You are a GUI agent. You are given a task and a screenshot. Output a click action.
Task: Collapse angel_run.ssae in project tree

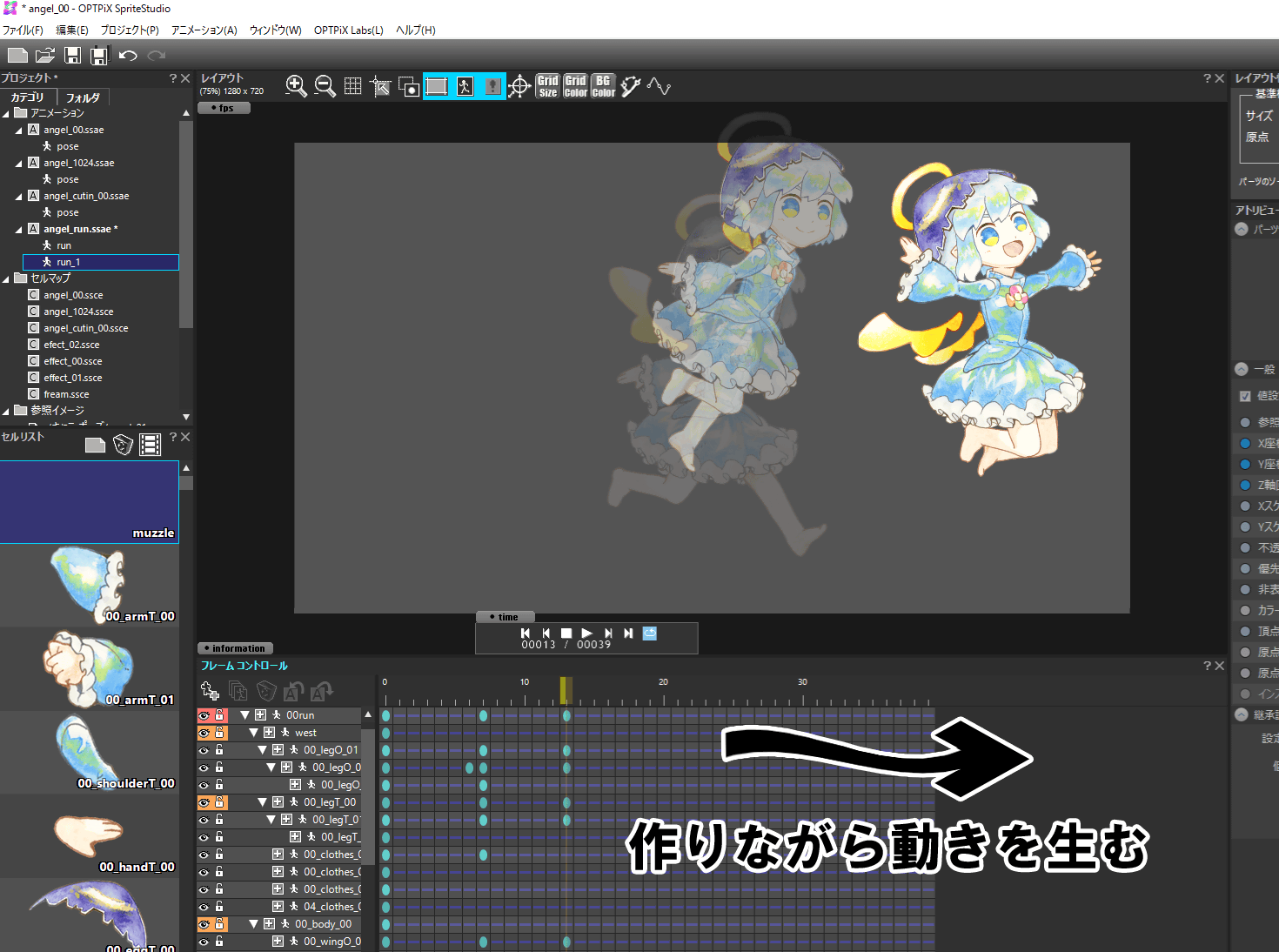coord(19,230)
